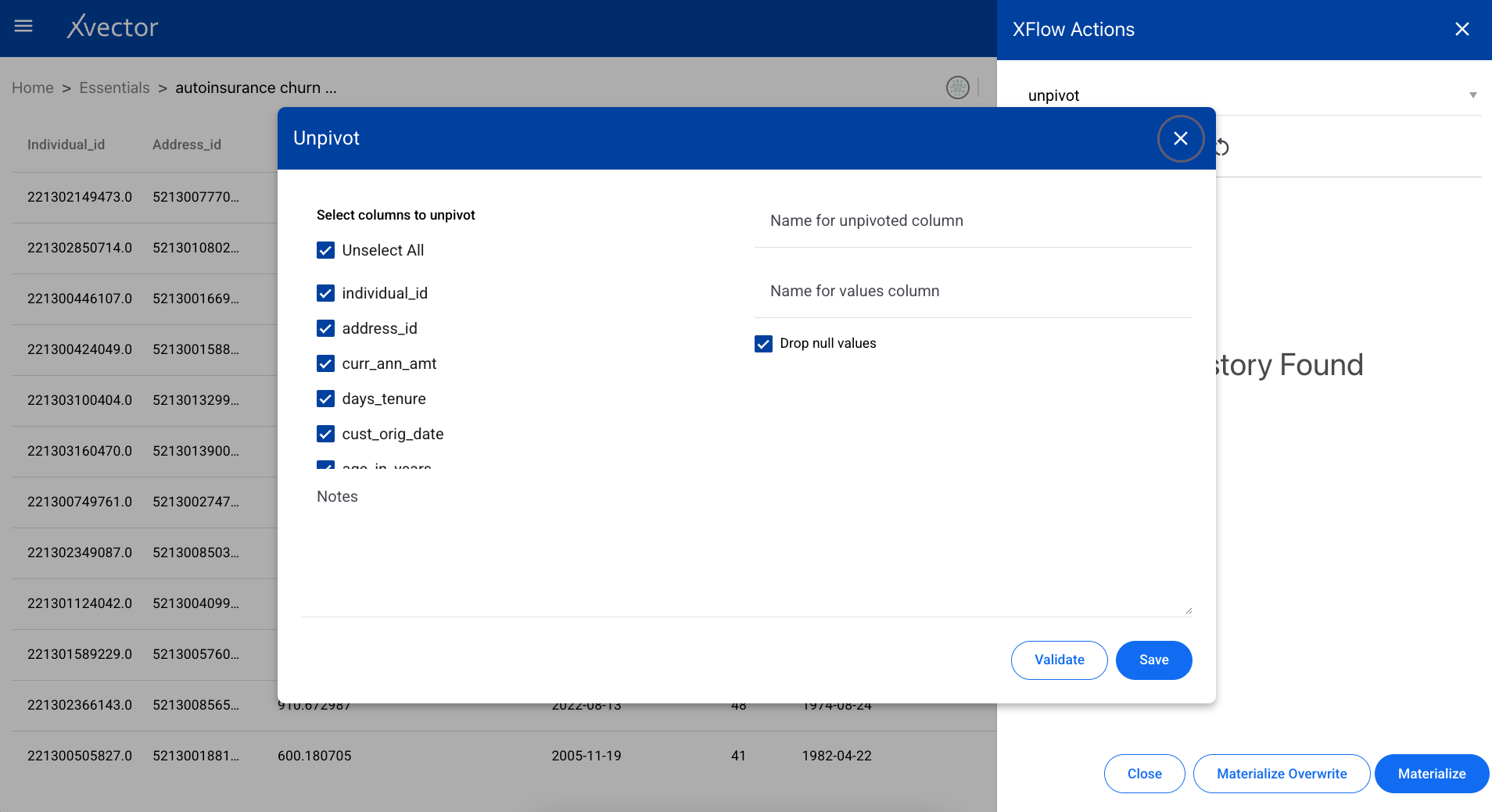This screenshot has height=812, width=1492.
Task: Select cell 1982-04-22
Action: coord(837,756)
